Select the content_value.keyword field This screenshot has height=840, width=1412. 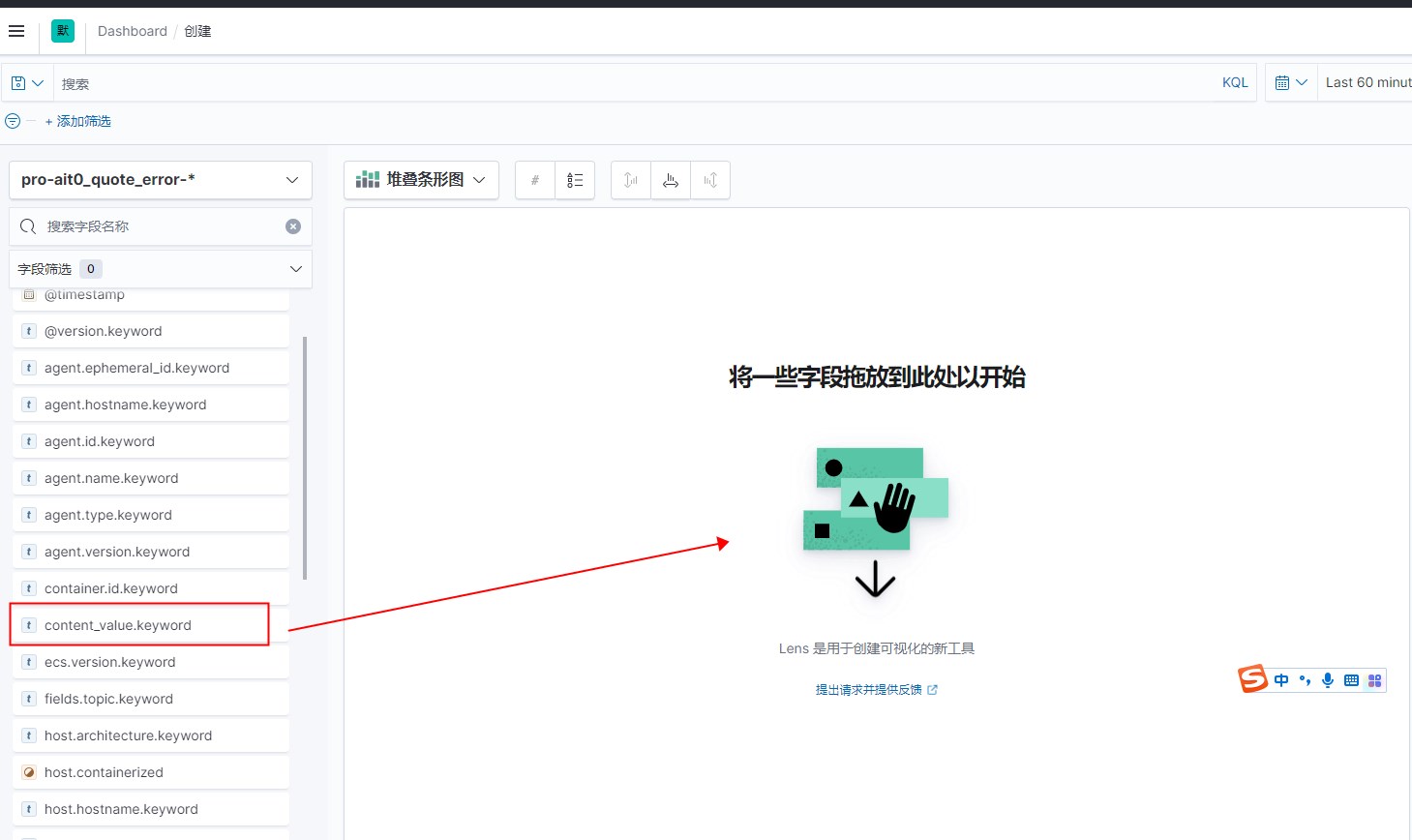118,625
